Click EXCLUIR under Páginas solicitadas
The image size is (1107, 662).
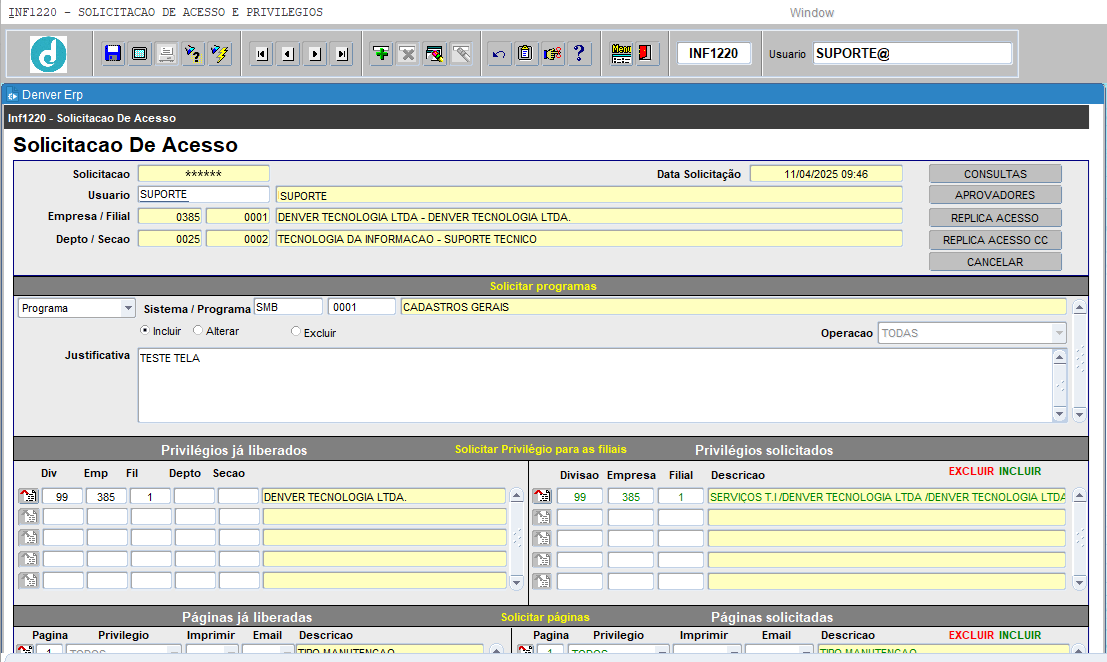(971, 635)
